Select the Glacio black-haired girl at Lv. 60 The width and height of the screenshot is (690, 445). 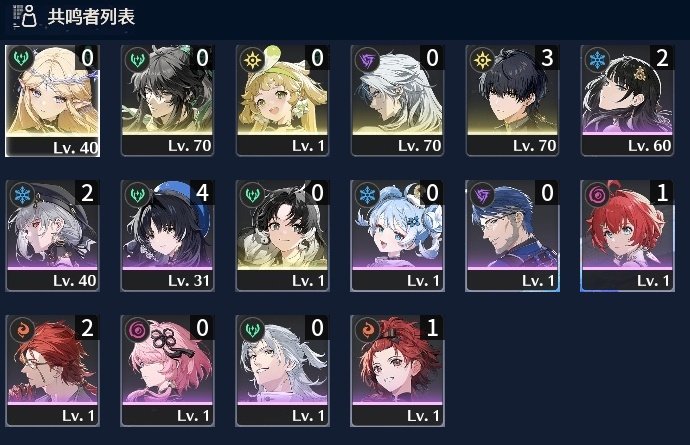[627, 100]
